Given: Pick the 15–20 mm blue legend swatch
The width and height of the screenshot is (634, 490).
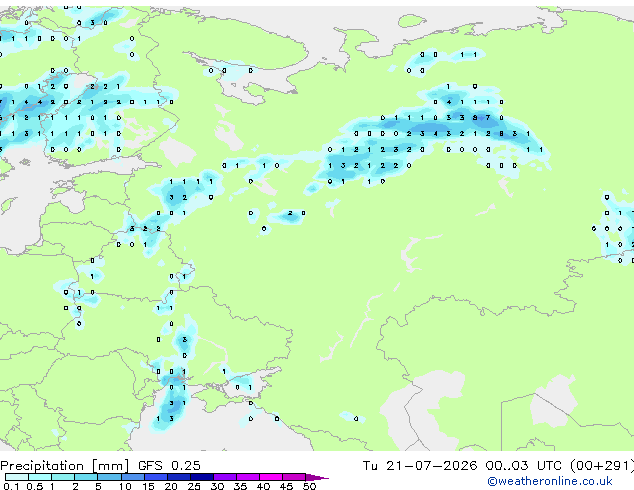Looking at the screenshot, I should click(x=156, y=477).
